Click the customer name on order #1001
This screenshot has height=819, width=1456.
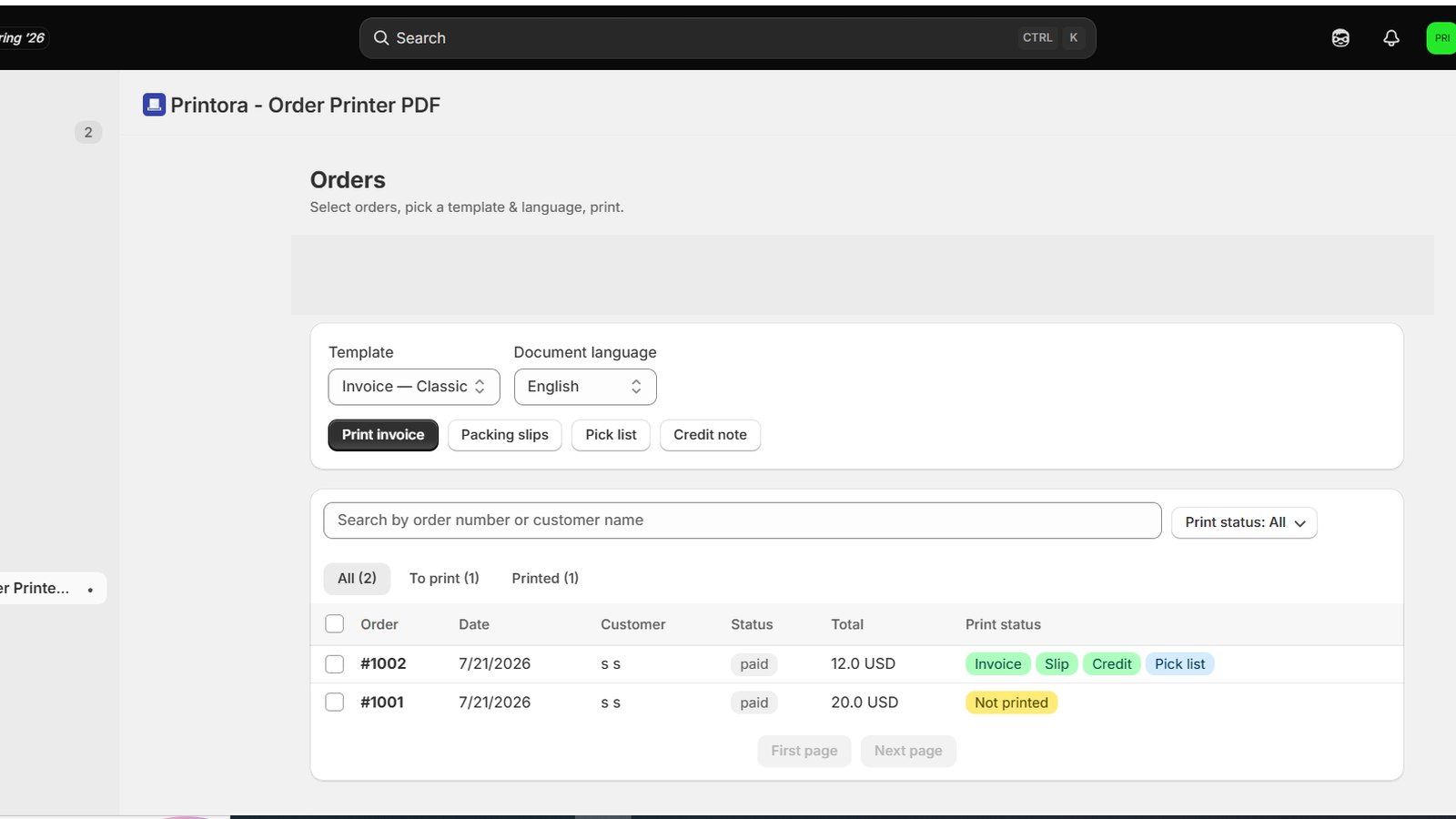pyautogui.click(x=611, y=703)
